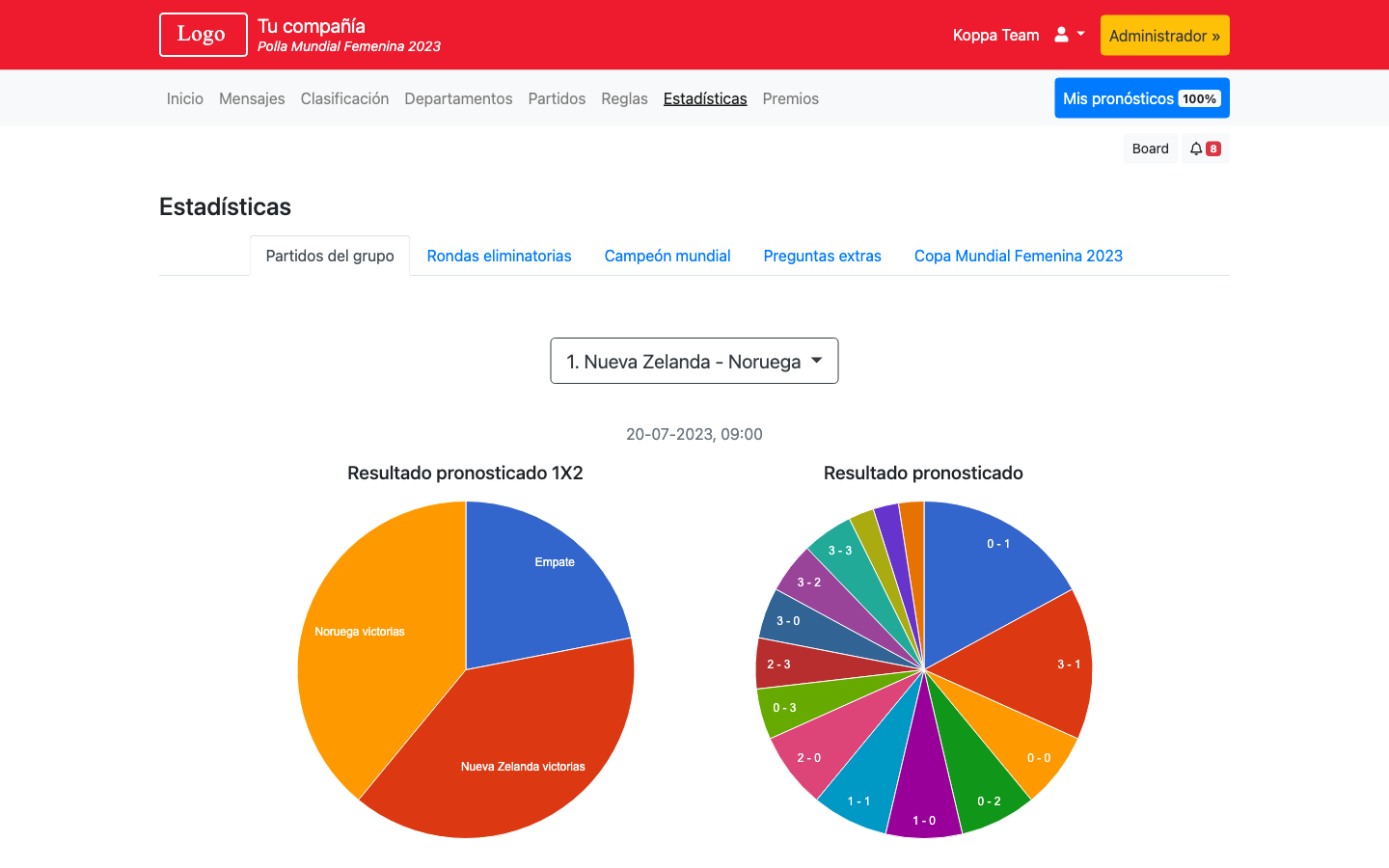The width and height of the screenshot is (1389, 868).
Task: Open Mis pronósticos button
Action: coord(1142,98)
